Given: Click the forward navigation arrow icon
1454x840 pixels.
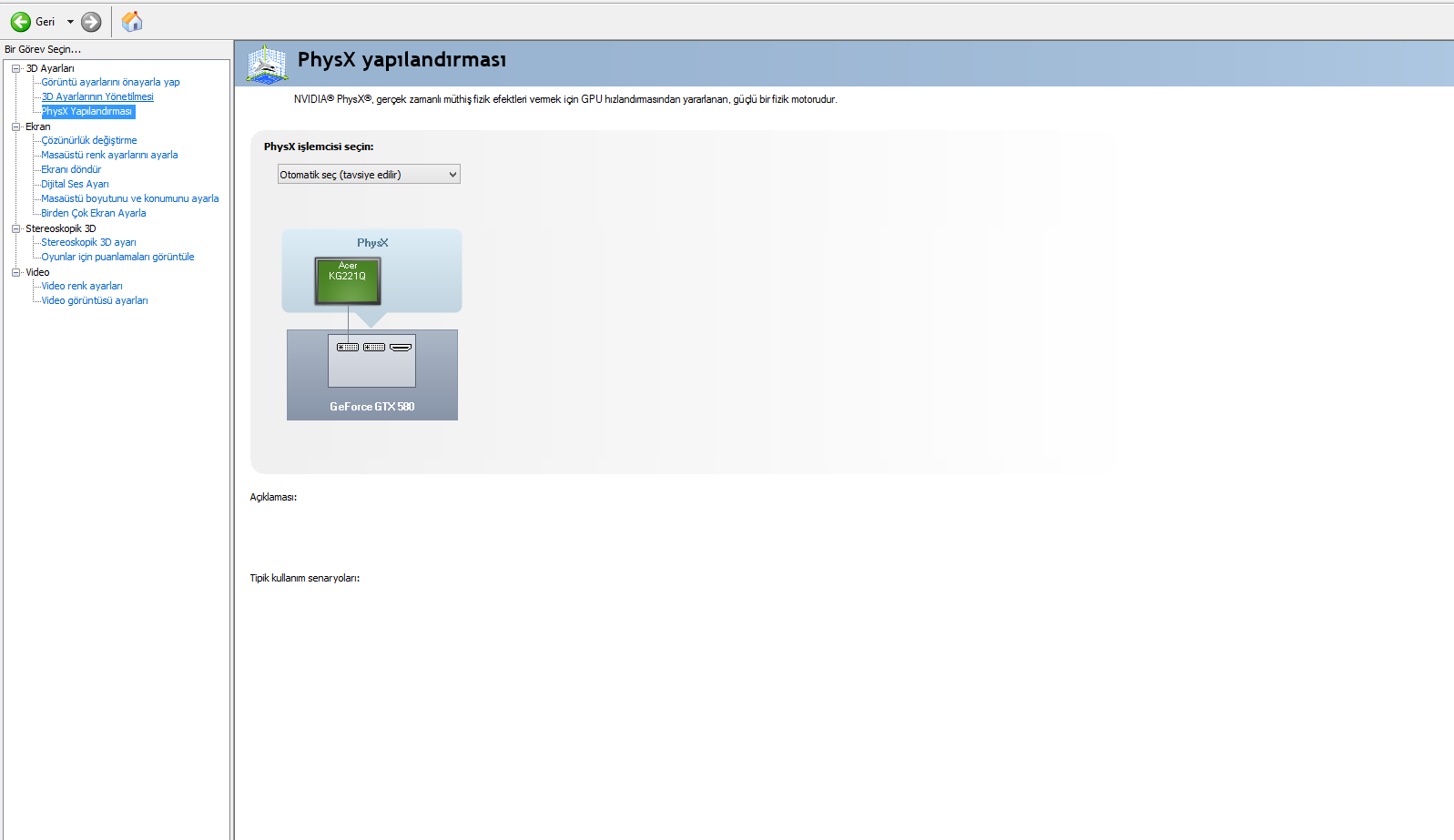Looking at the screenshot, I should (91, 22).
